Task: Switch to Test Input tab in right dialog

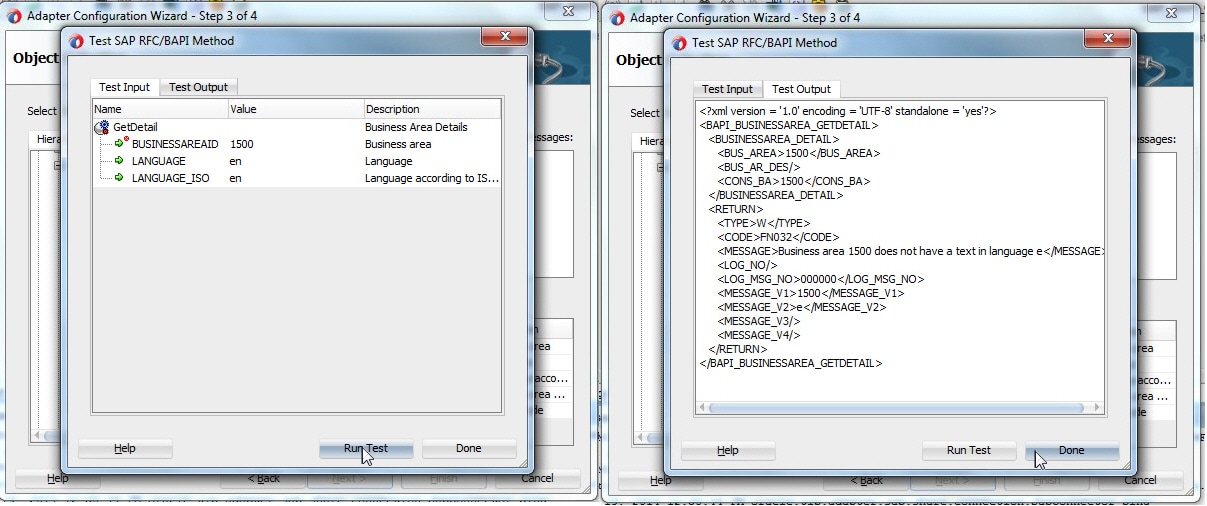Action: 728,89
